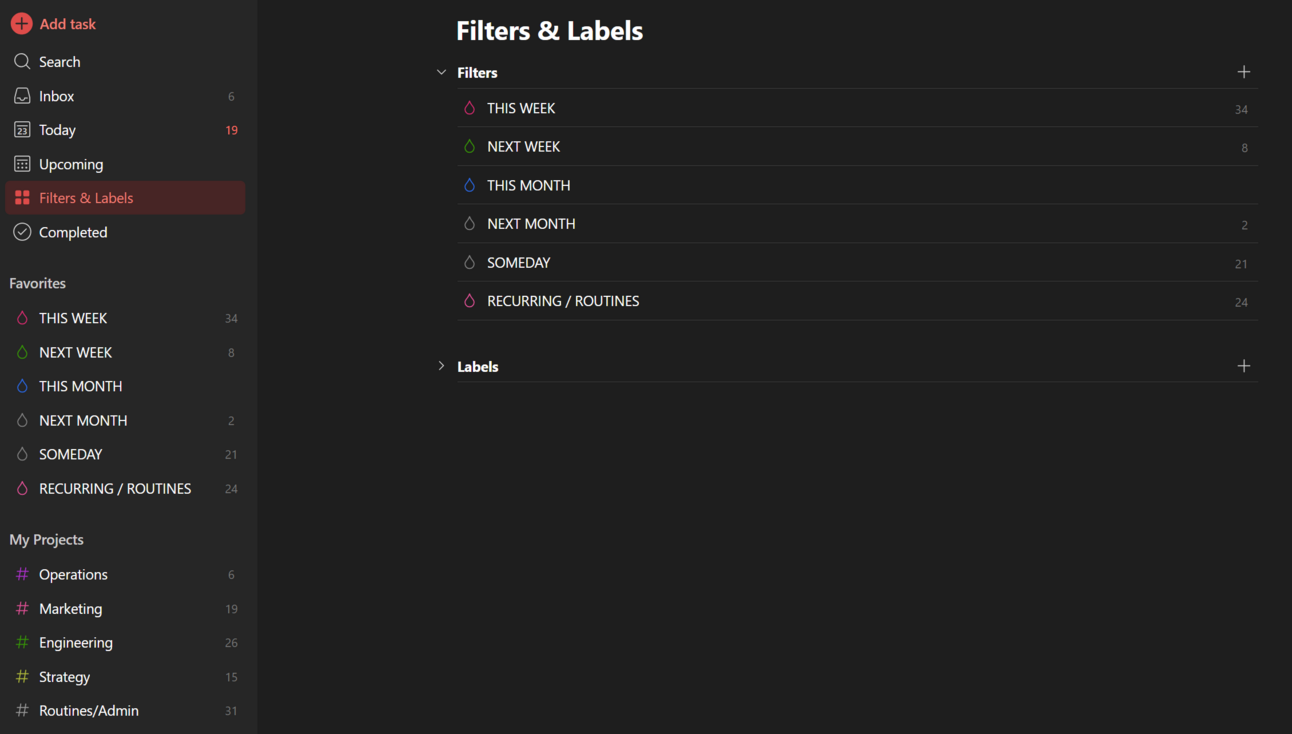Image resolution: width=1292 pixels, height=734 pixels.
Task: Click the Add task plus icon
Action: [x=21, y=23]
